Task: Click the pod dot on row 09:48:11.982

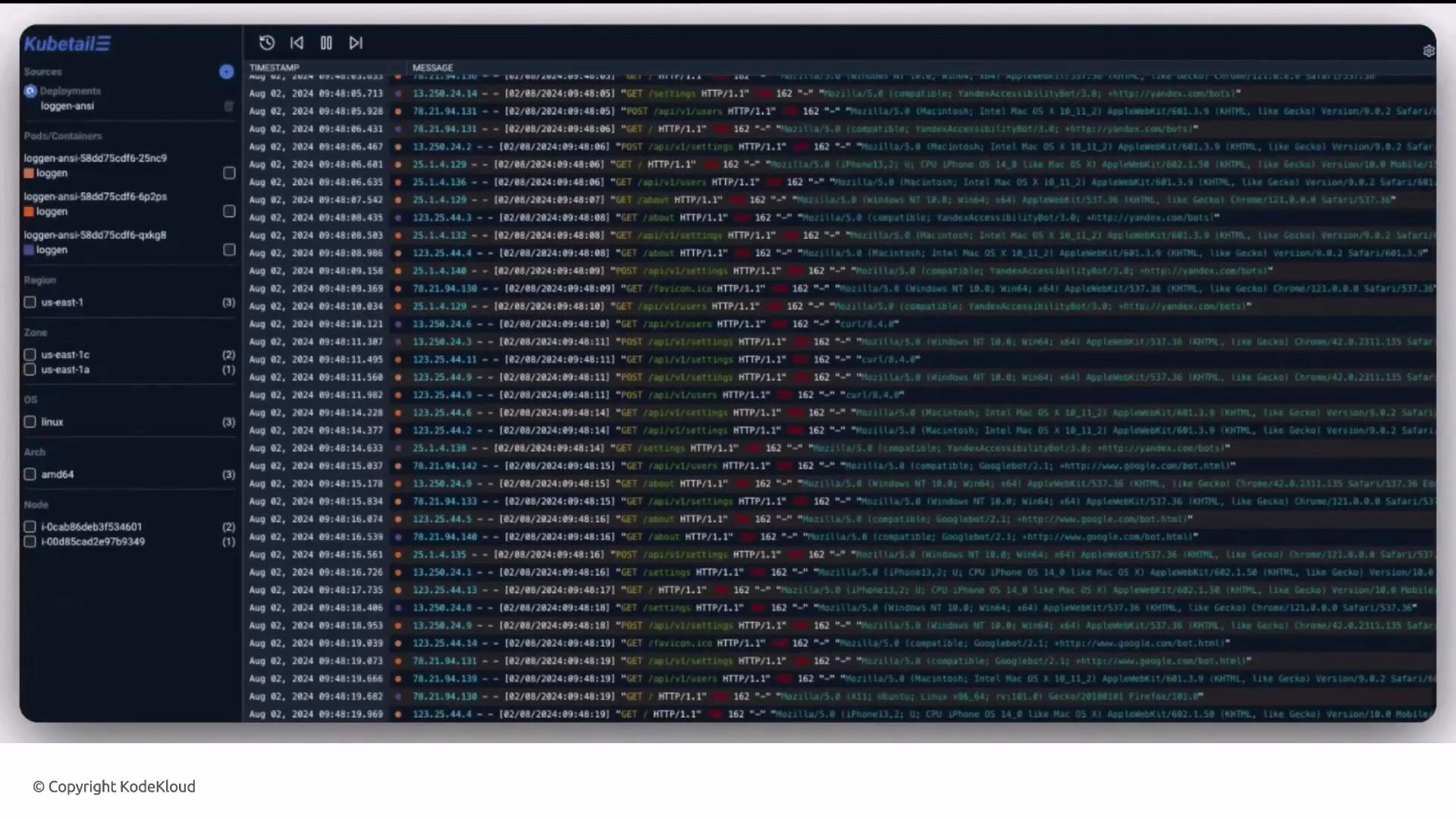Action: [x=398, y=395]
